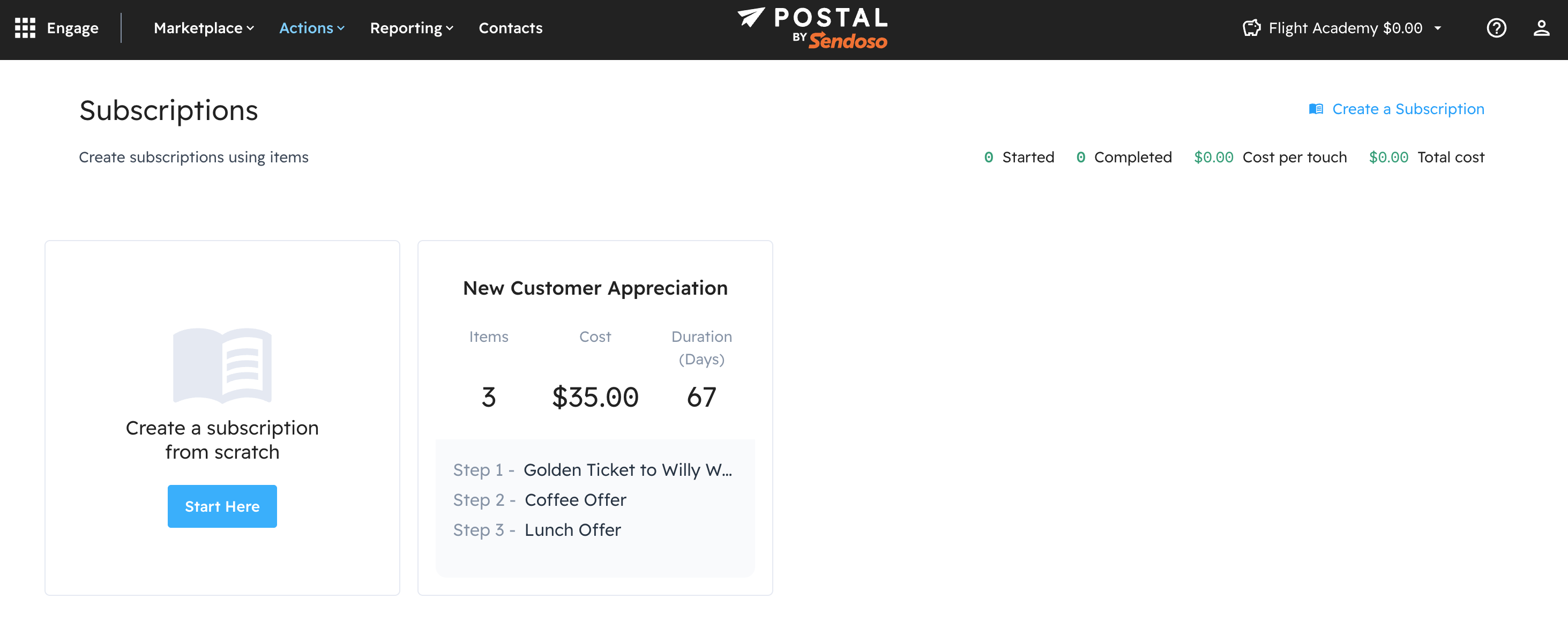Viewport: 1568px width, 628px height.
Task: Click the large open book illustration
Action: pyautogui.click(x=222, y=365)
